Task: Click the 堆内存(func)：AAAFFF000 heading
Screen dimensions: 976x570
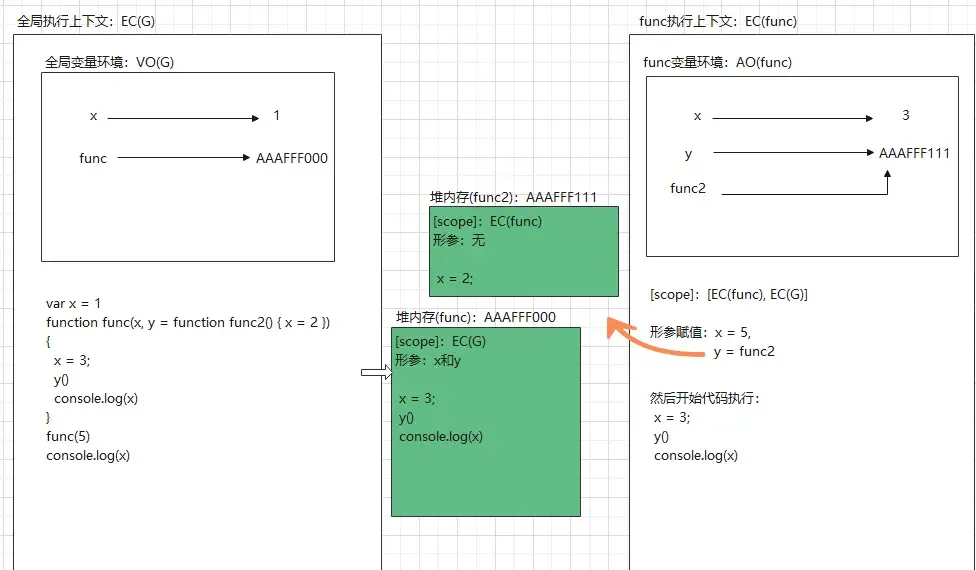Action: click(476, 317)
